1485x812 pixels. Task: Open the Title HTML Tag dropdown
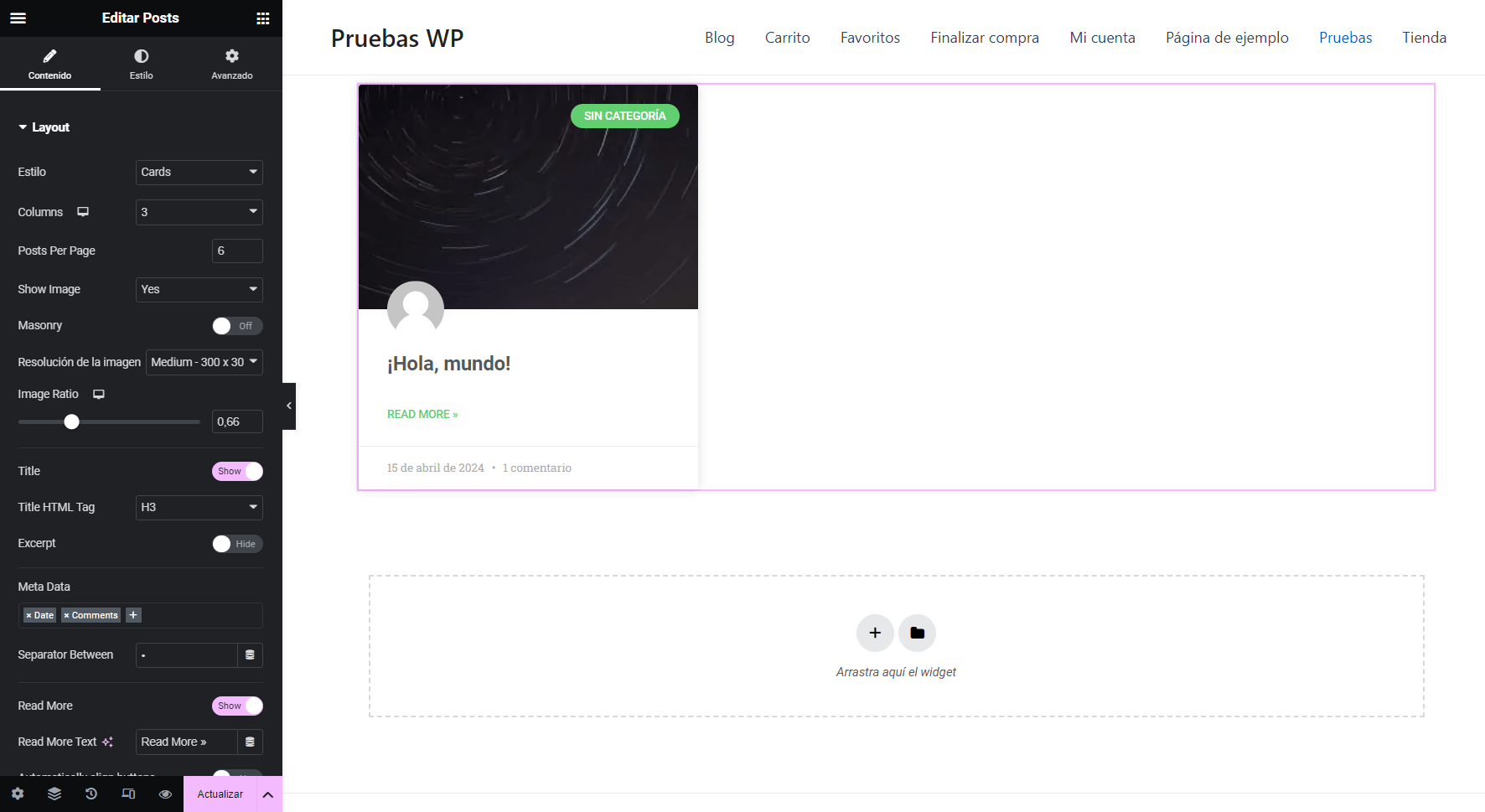click(x=199, y=507)
